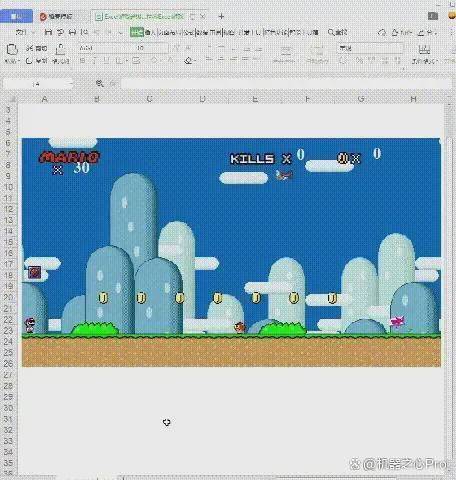Click the percent style icon

359,61
